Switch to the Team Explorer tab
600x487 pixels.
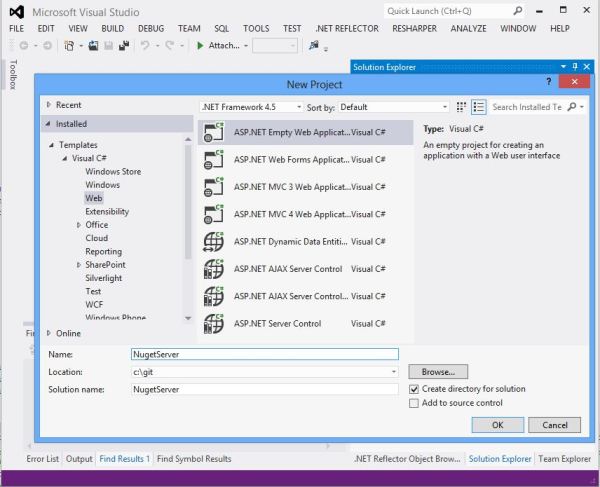(x=564, y=459)
